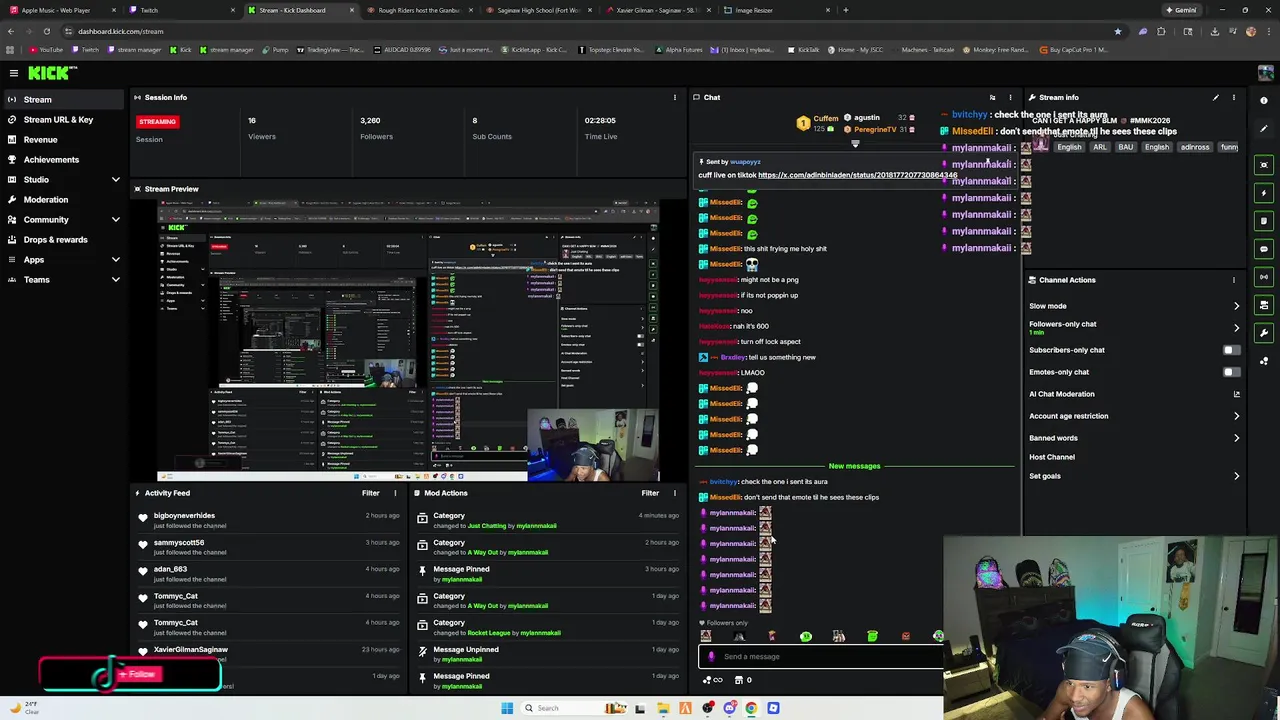Bookmark this page with star icon
Image resolution: width=1280 pixels, height=720 pixels.
(1118, 31)
